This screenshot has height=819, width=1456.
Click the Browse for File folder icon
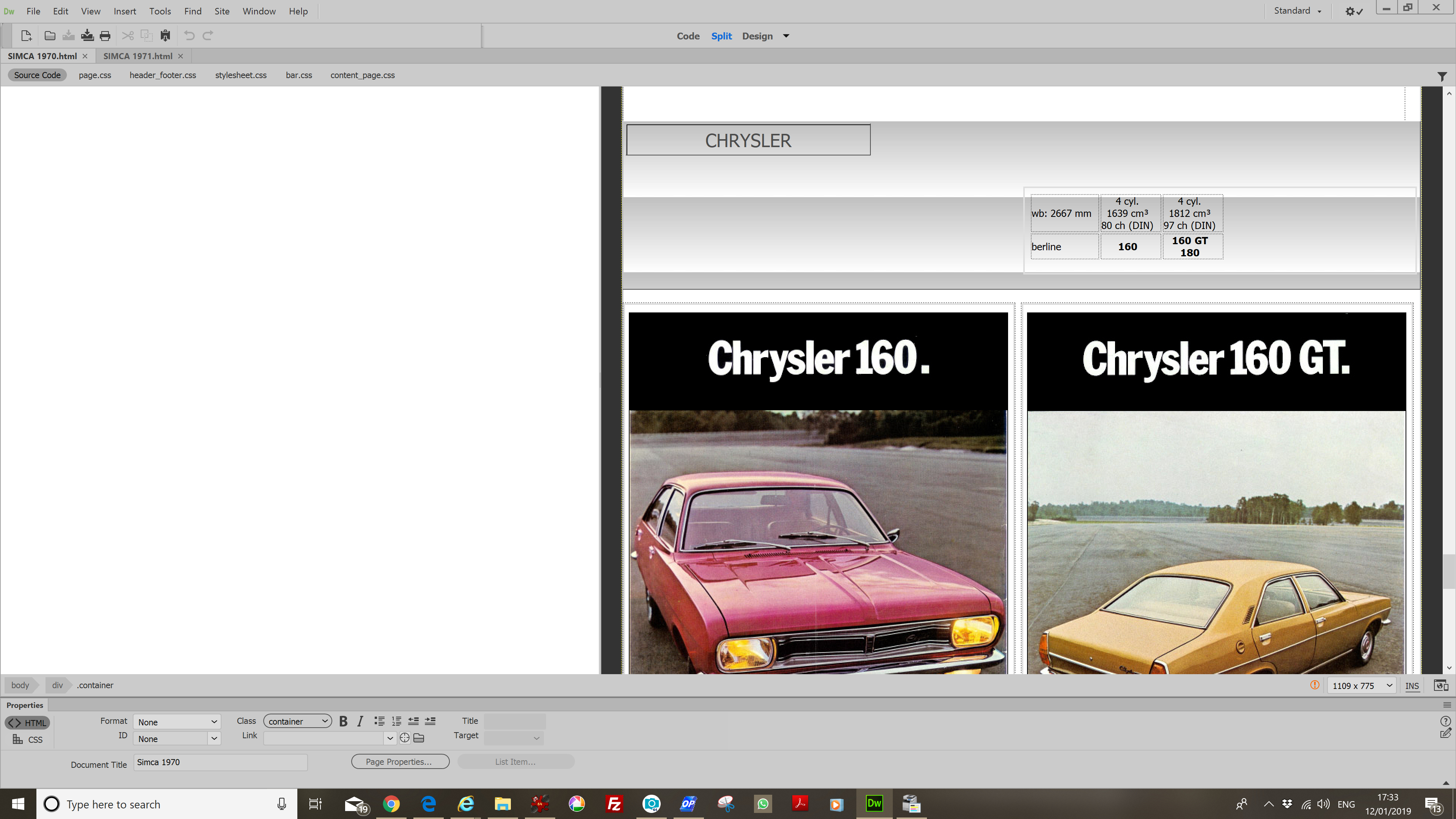point(419,737)
